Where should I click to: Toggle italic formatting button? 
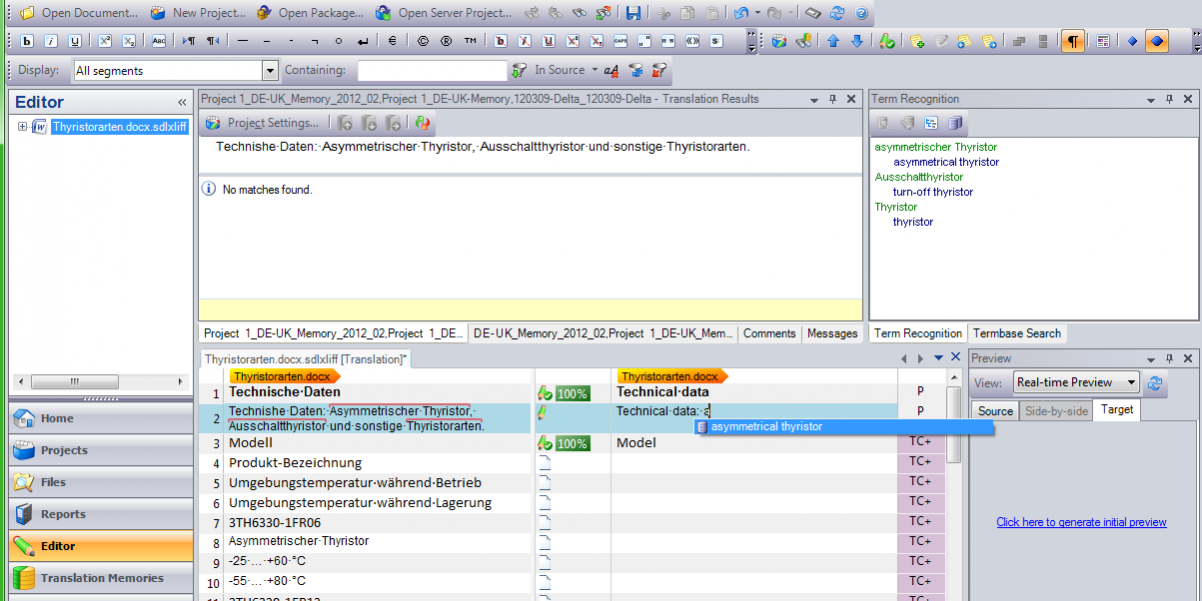pos(50,41)
